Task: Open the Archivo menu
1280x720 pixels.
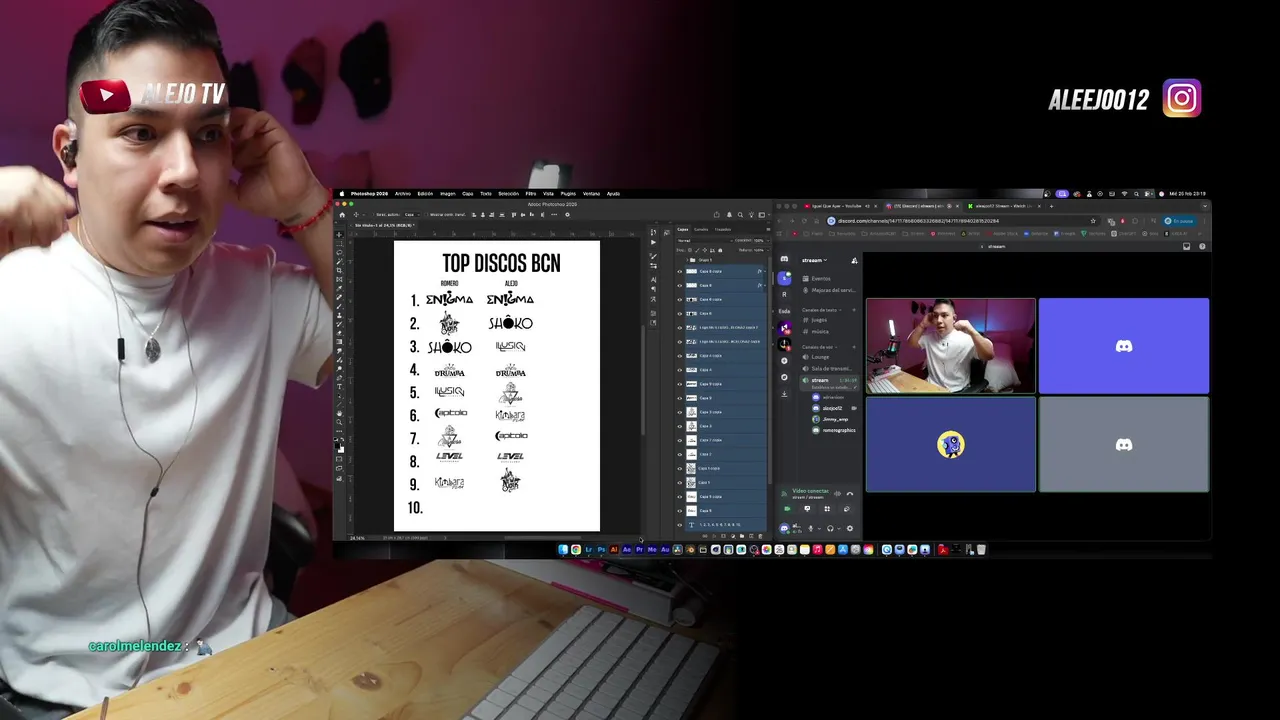Action: click(x=402, y=194)
